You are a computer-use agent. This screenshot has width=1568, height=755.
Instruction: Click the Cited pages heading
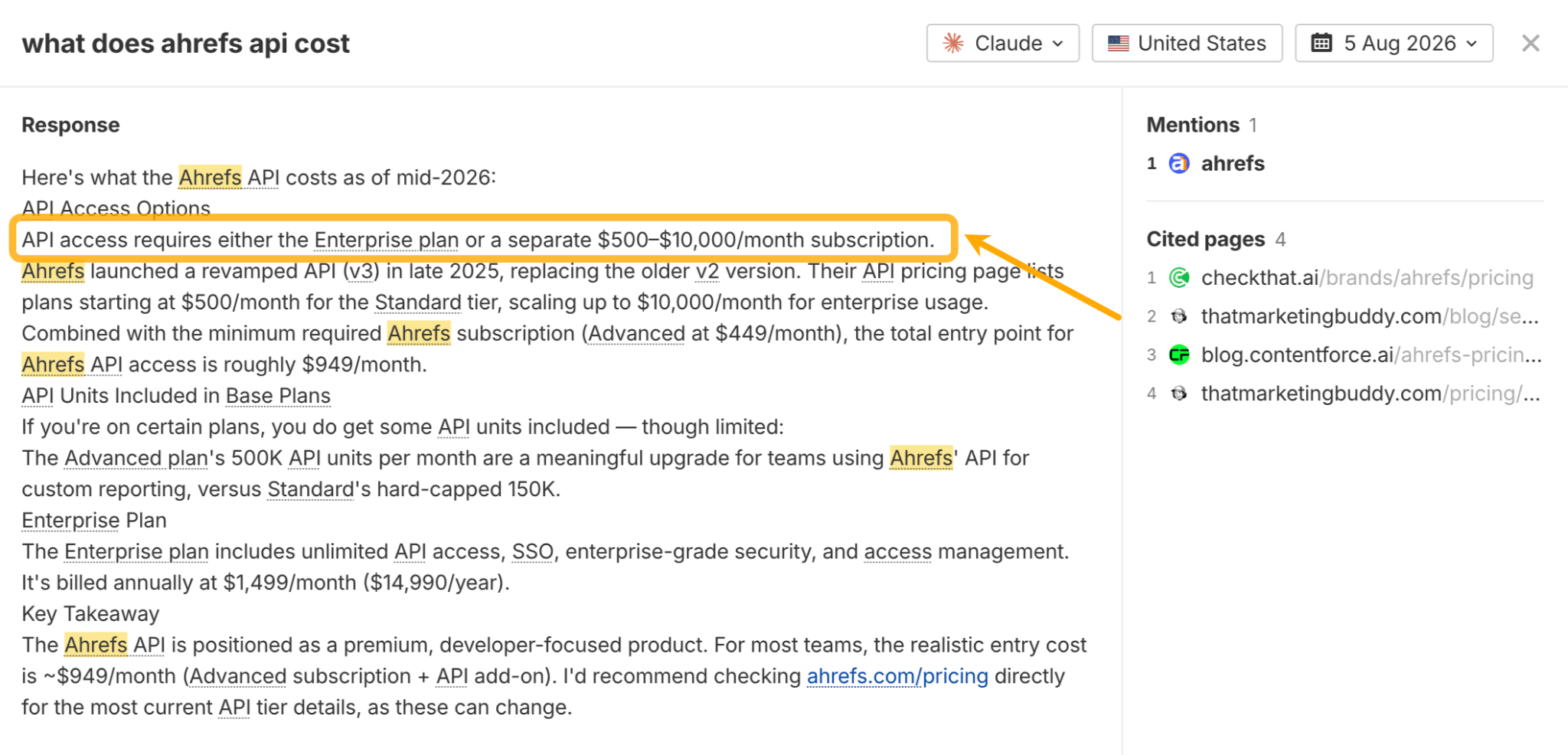pyautogui.click(x=1206, y=239)
